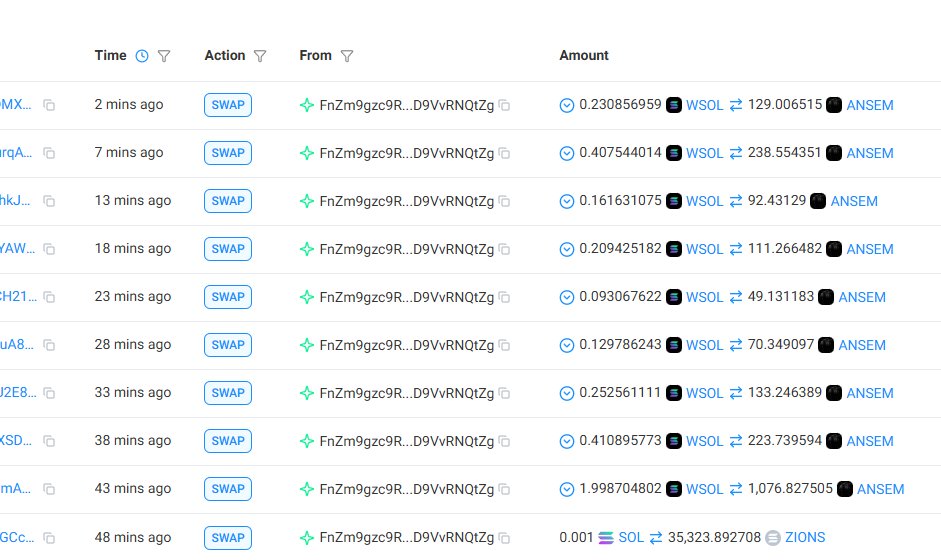Image resolution: width=941 pixels, height=560 pixels.
Task: Copy From address in 7 mins ago row
Action: 505,153
